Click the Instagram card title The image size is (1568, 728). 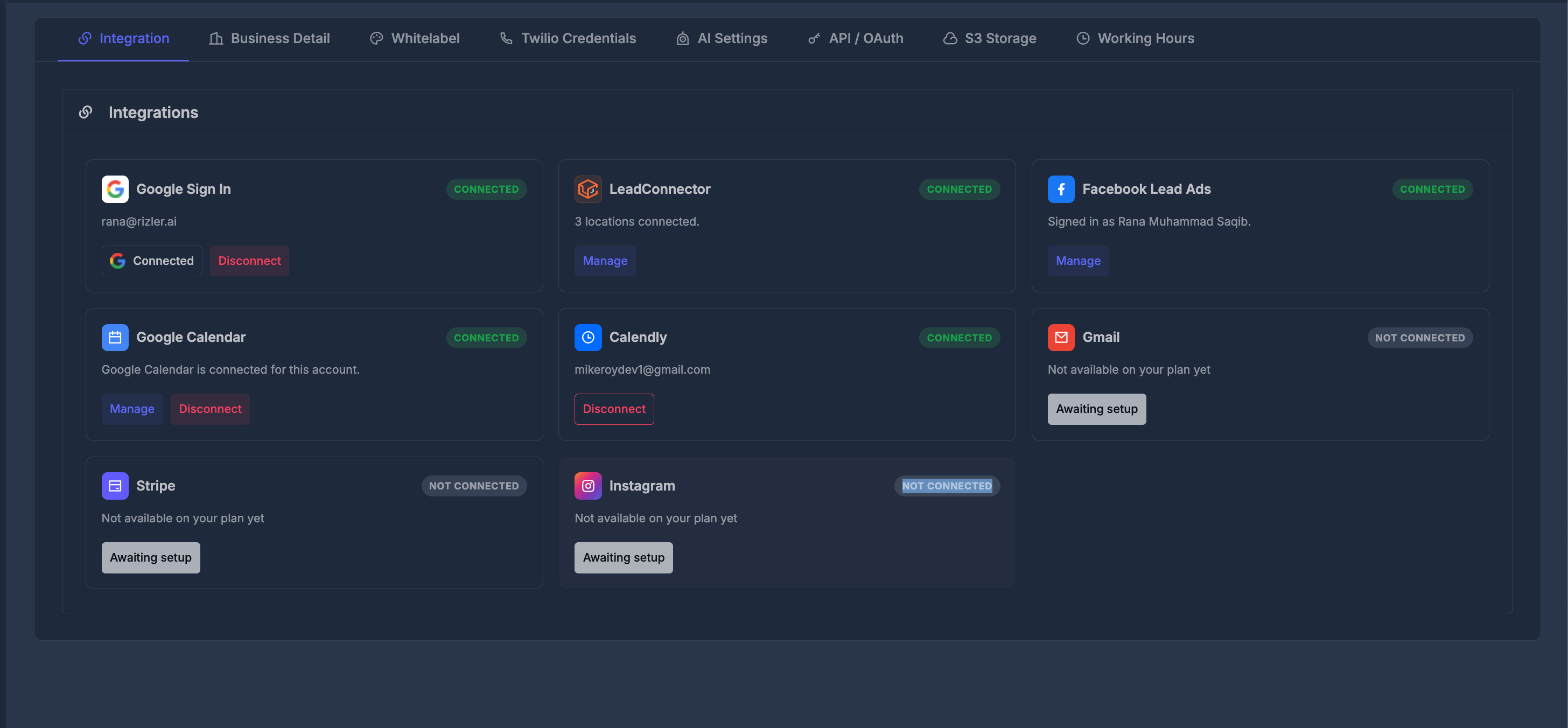click(641, 486)
